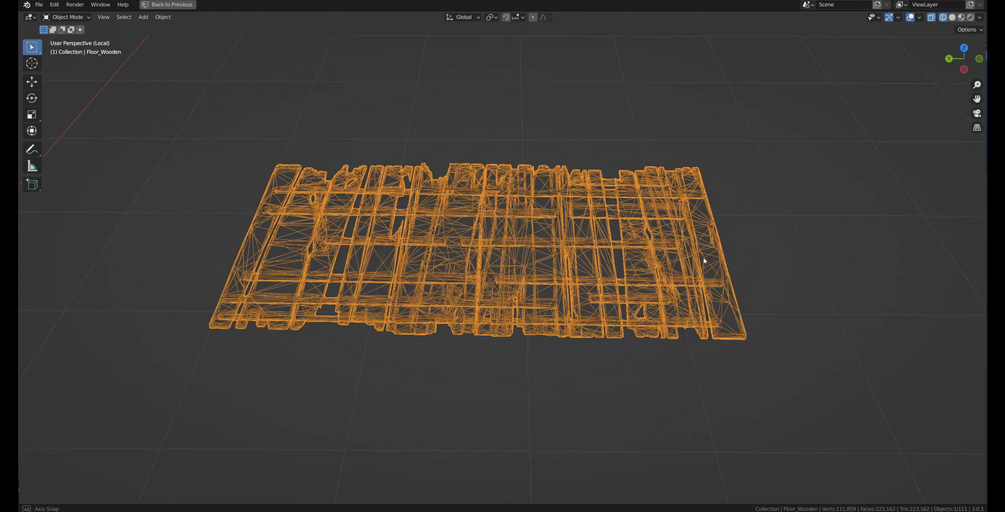Viewport: 1005px width, 512px height.
Task: Click the Scene name field
Action: click(843, 4)
